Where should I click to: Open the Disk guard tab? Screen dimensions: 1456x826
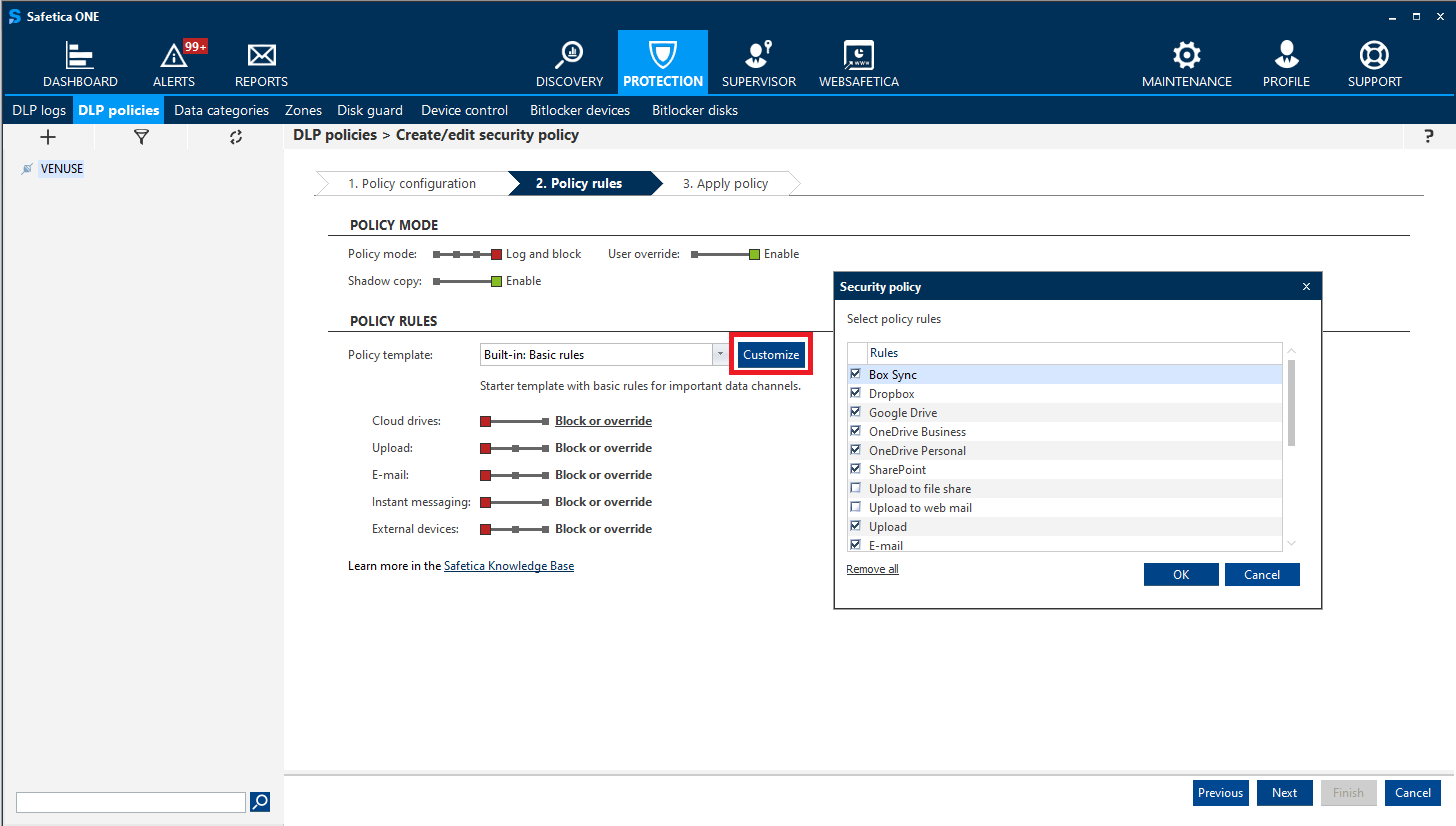(370, 110)
